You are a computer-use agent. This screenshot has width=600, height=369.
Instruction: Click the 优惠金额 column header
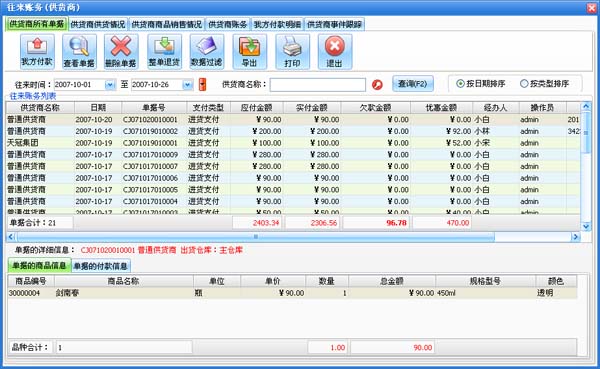(442, 108)
